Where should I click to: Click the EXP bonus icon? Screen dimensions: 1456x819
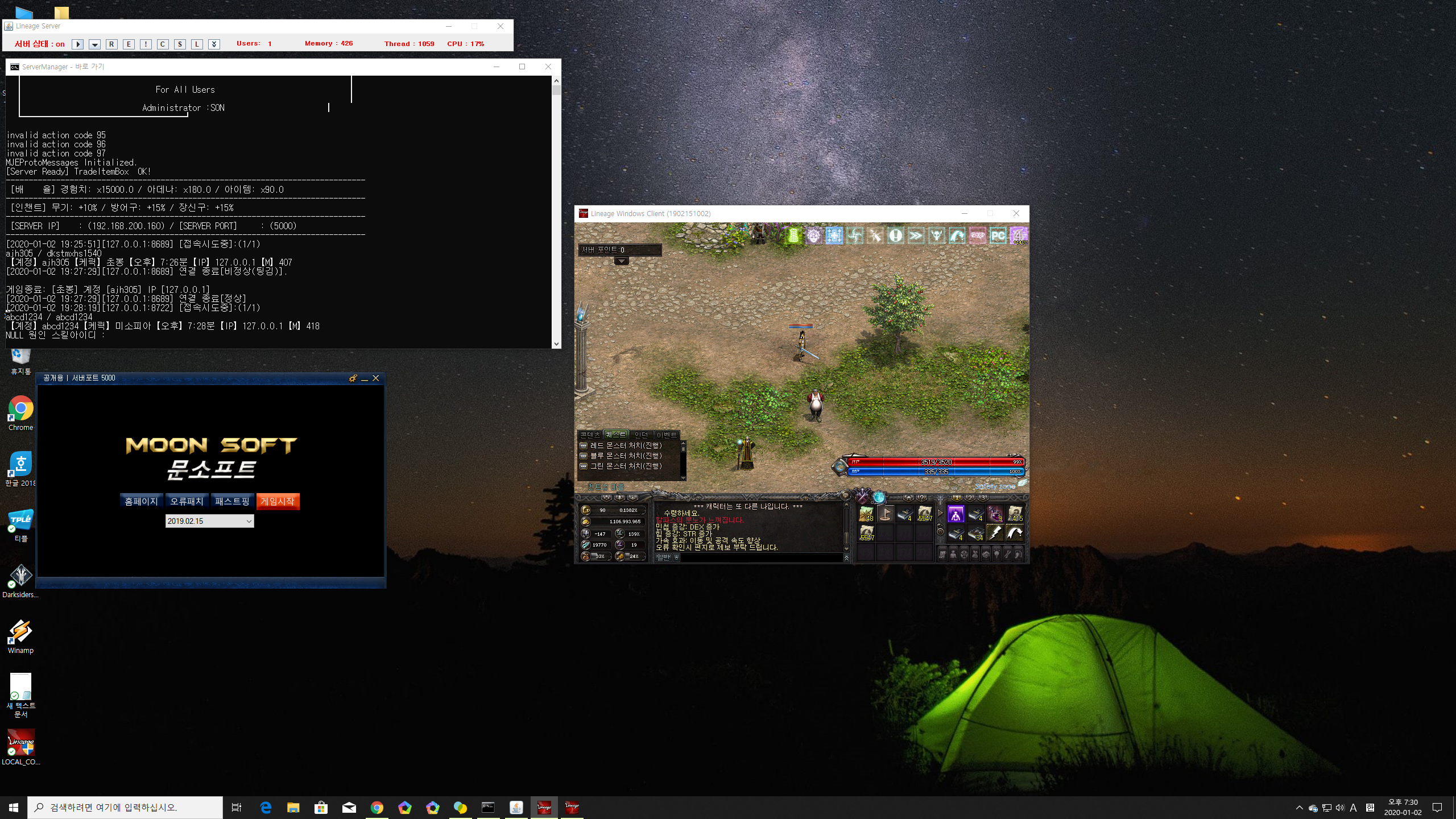point(978,235)
